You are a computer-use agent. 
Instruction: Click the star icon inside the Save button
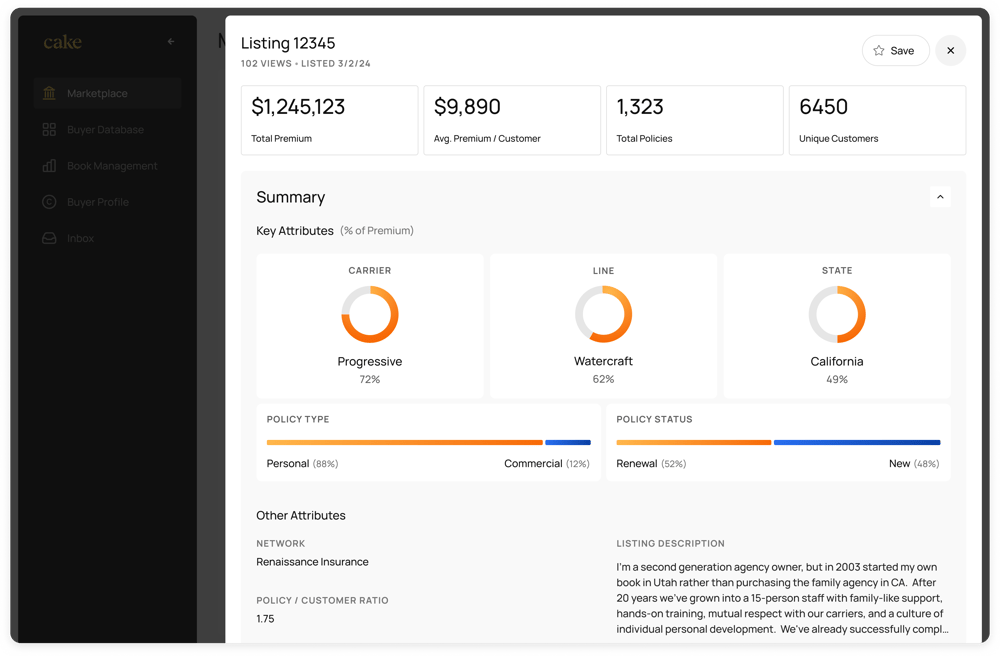pos(879,50)
